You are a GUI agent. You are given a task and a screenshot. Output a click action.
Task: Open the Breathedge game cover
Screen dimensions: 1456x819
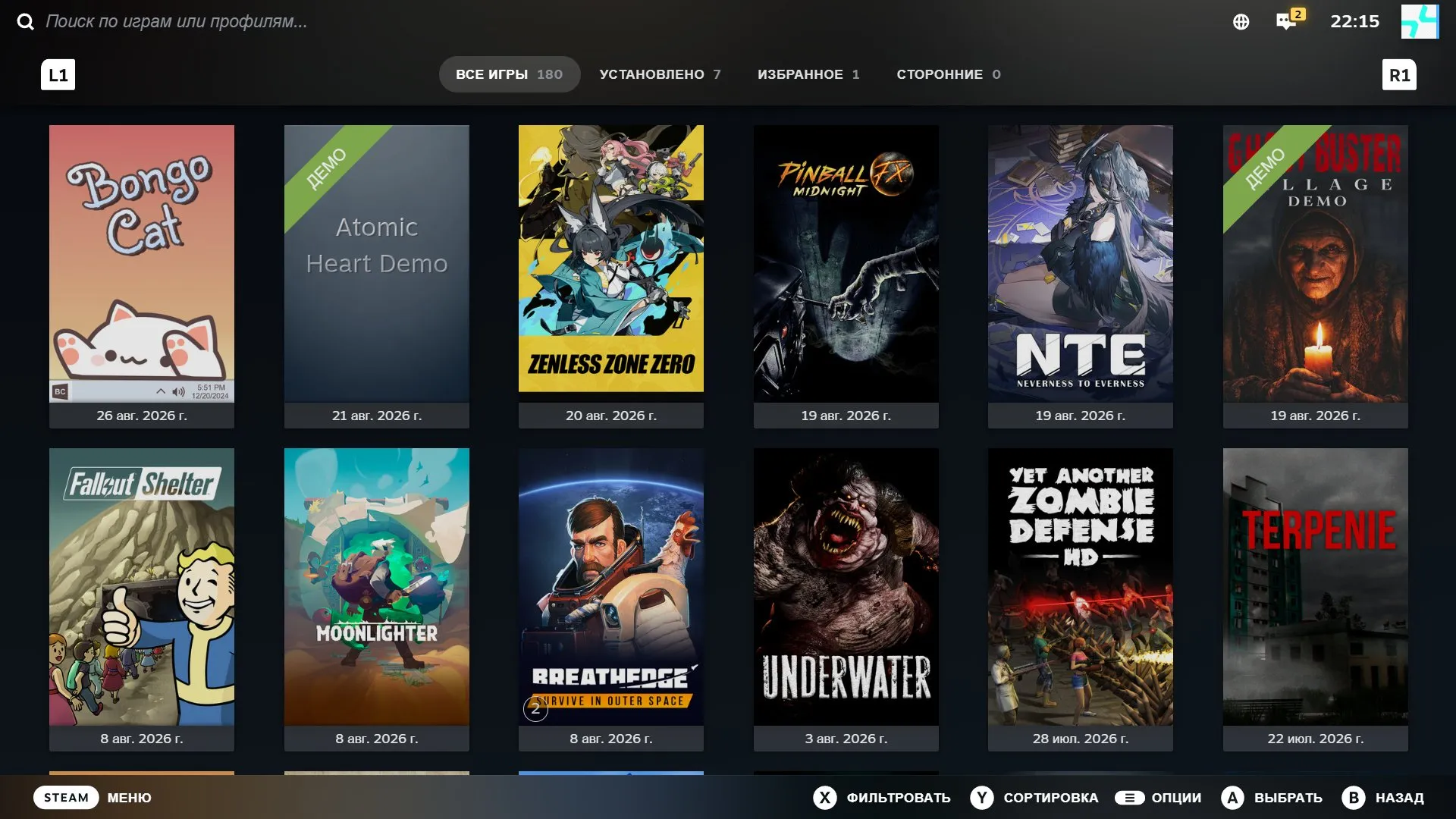tap(611, 586)
